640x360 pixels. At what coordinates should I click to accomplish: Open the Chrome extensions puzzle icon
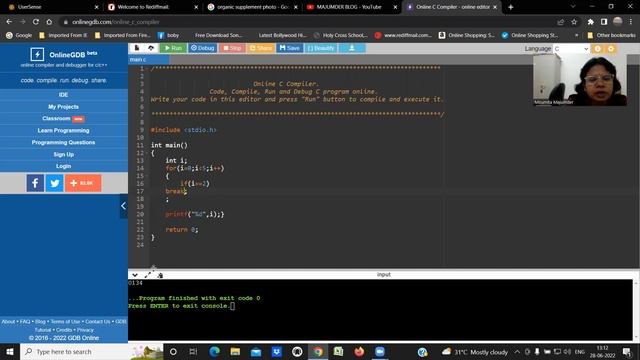(x=591, y=22)
